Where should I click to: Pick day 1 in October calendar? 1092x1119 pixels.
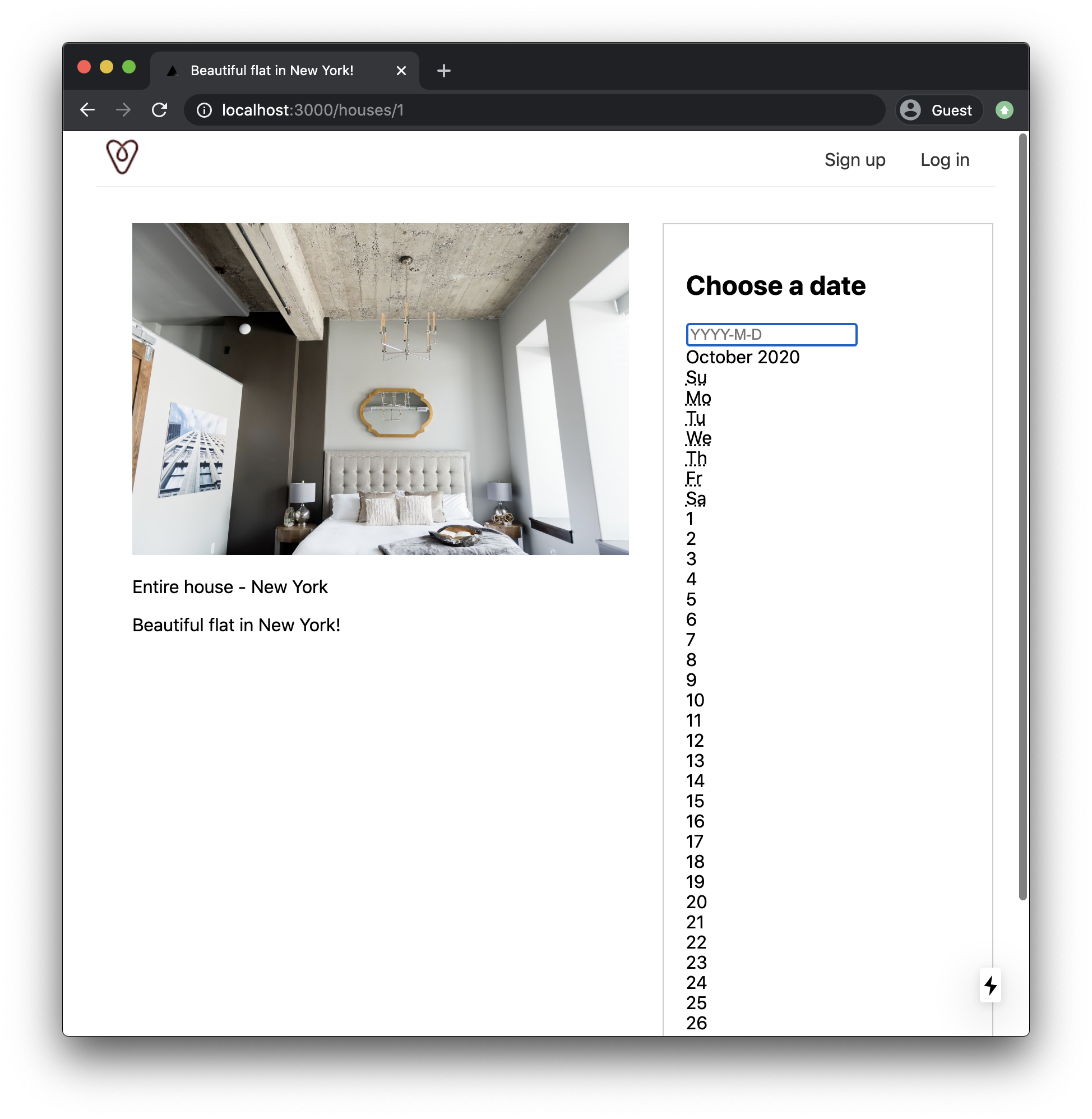(690, 519)
